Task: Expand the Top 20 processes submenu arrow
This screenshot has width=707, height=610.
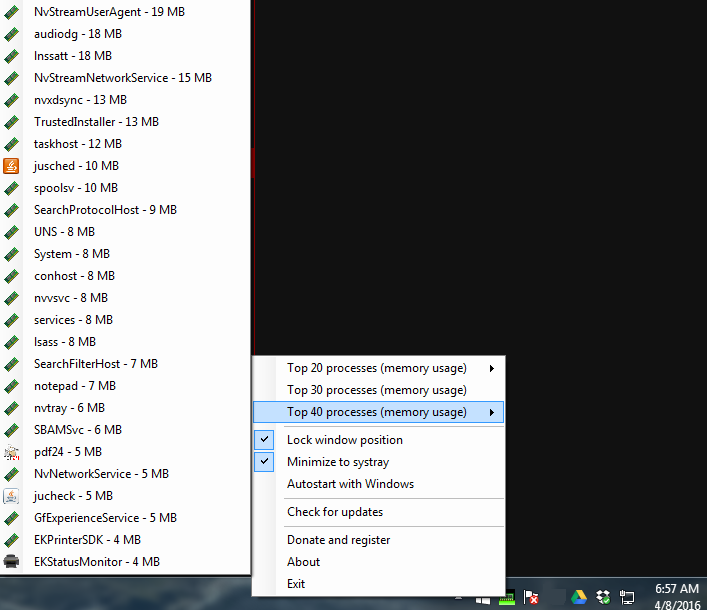Action: [492, 368]
